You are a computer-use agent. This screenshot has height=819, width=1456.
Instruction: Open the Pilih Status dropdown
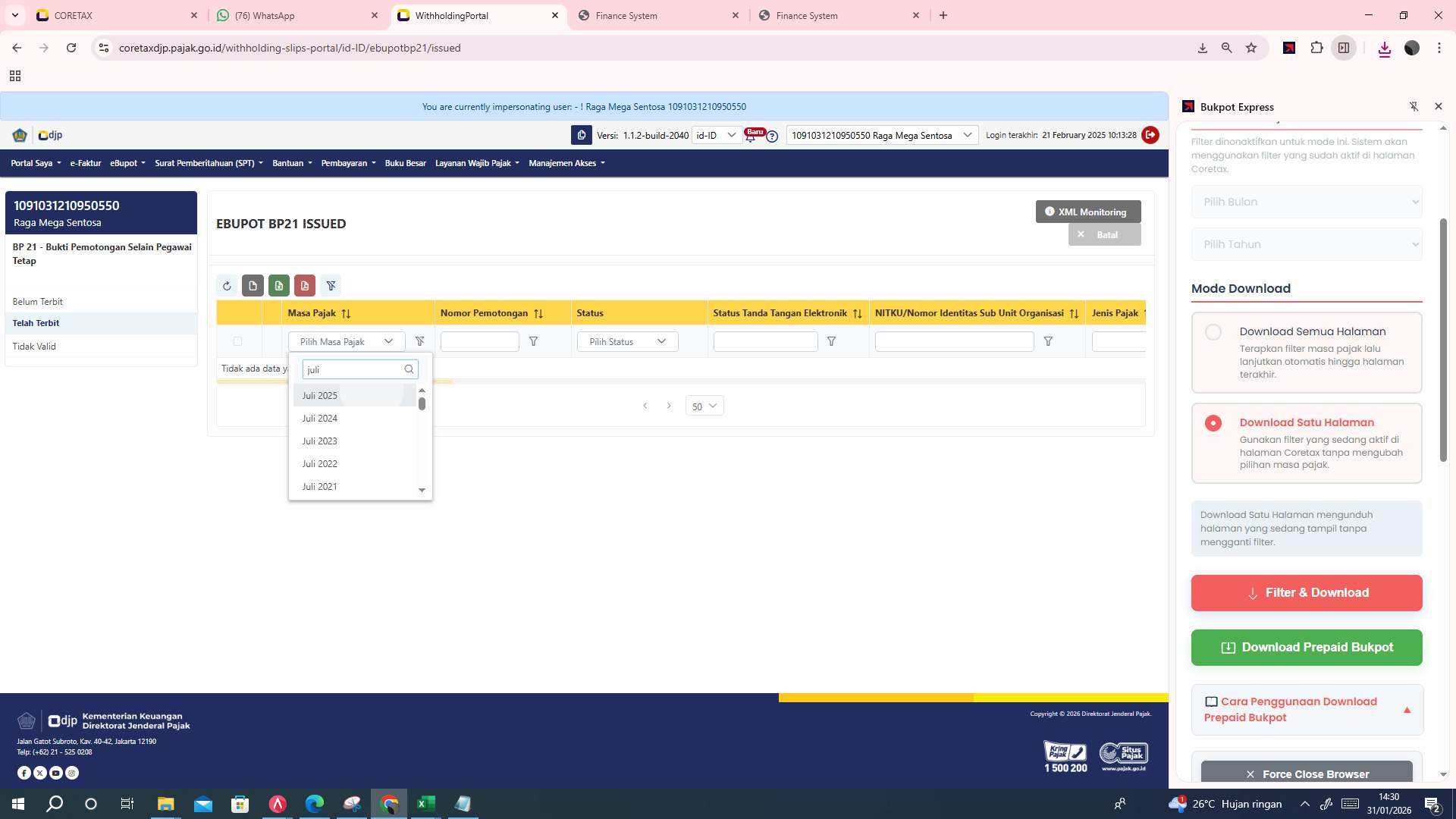coord(626,341)
